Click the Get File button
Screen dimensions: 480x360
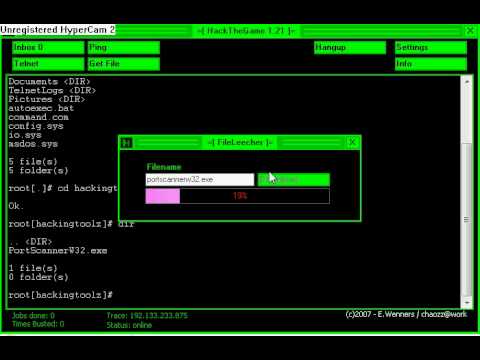coord(124,64)
